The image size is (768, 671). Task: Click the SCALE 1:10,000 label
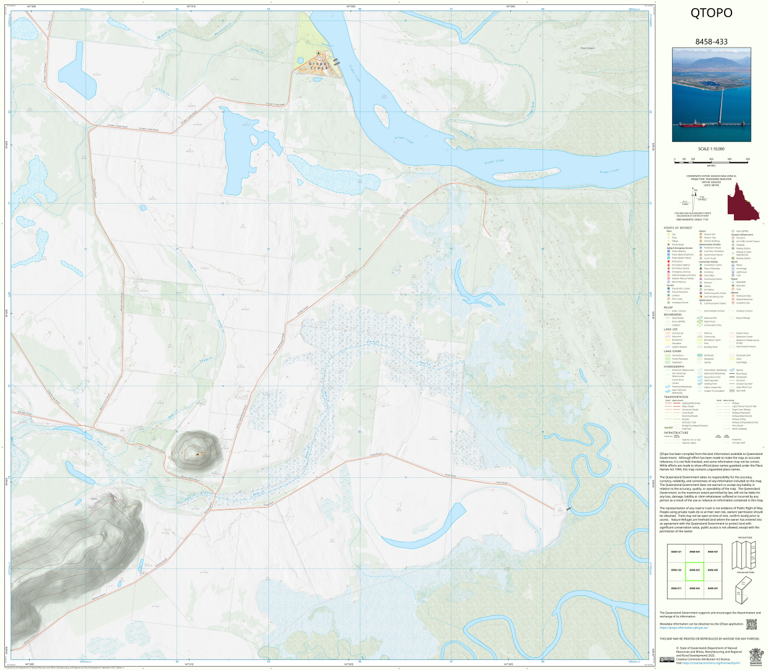[x=711, y=148]
